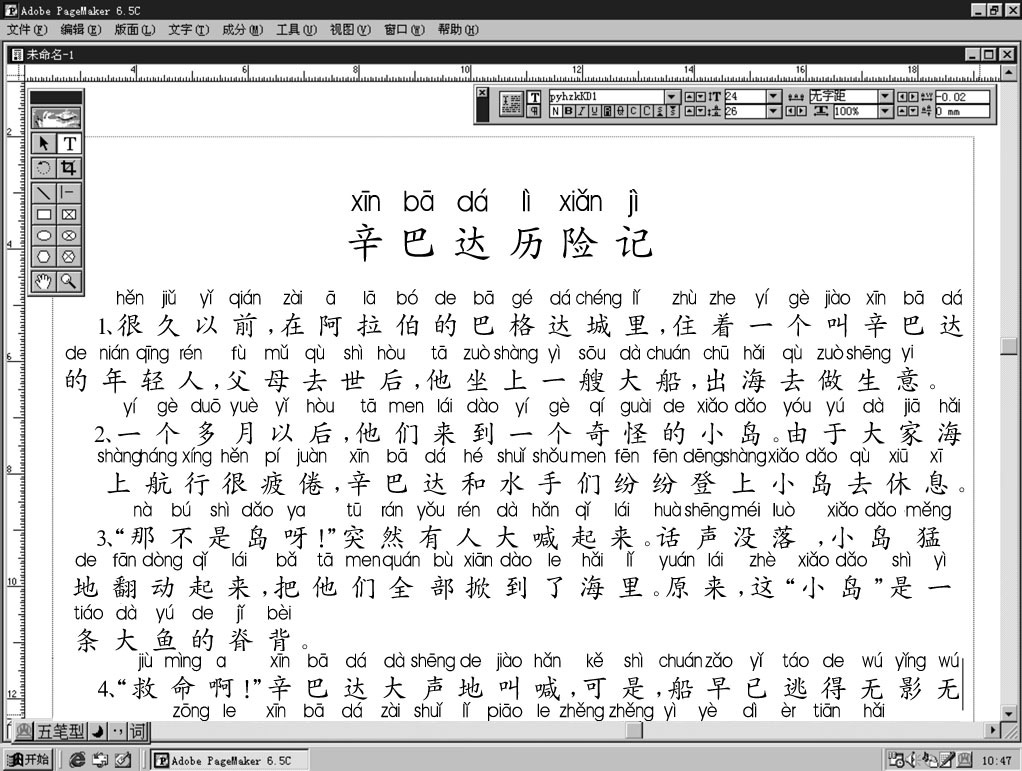Image resolution: width=1022 pixels, height=771 pixels.
Task: Toggle half/full width moon icon on IME bar
Action: coord(97,731)
